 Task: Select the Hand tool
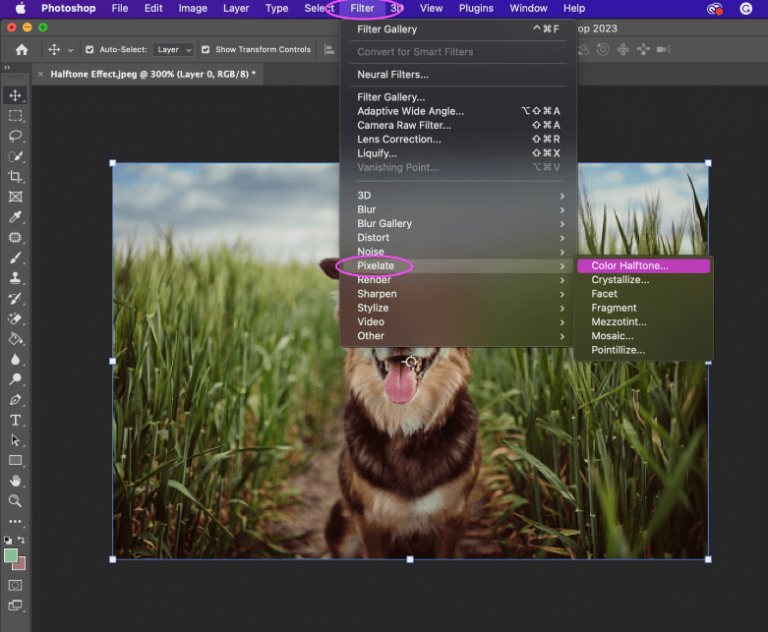[15, 481]
